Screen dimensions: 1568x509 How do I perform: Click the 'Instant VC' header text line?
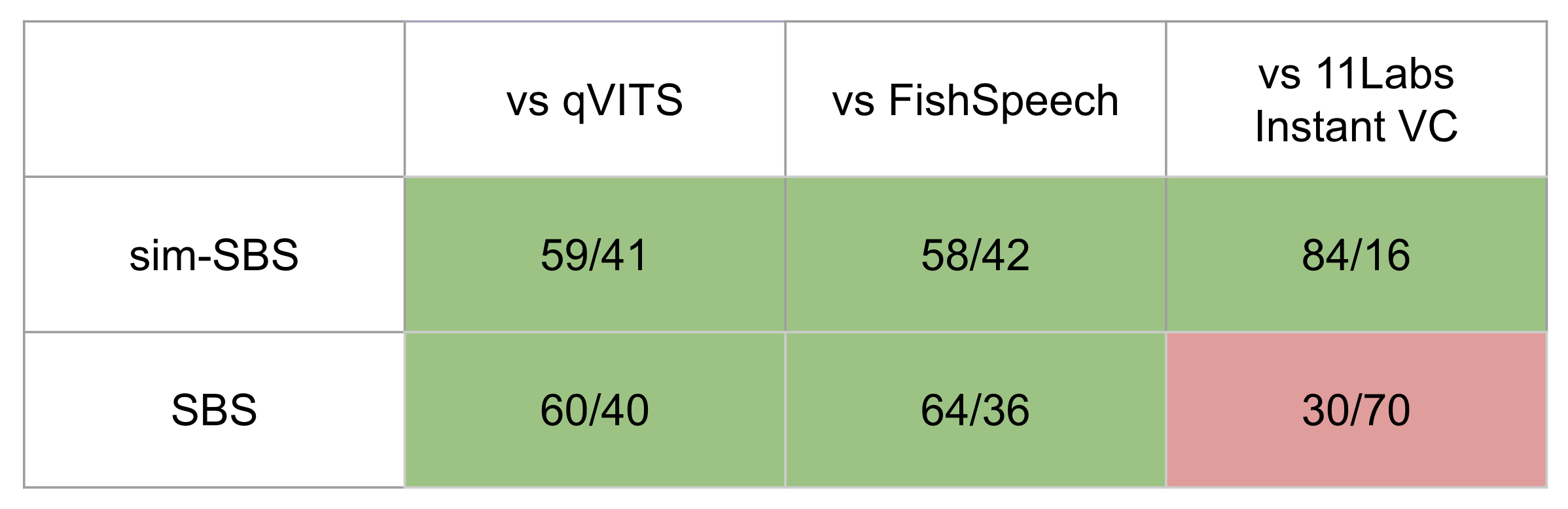[1355, 126]
